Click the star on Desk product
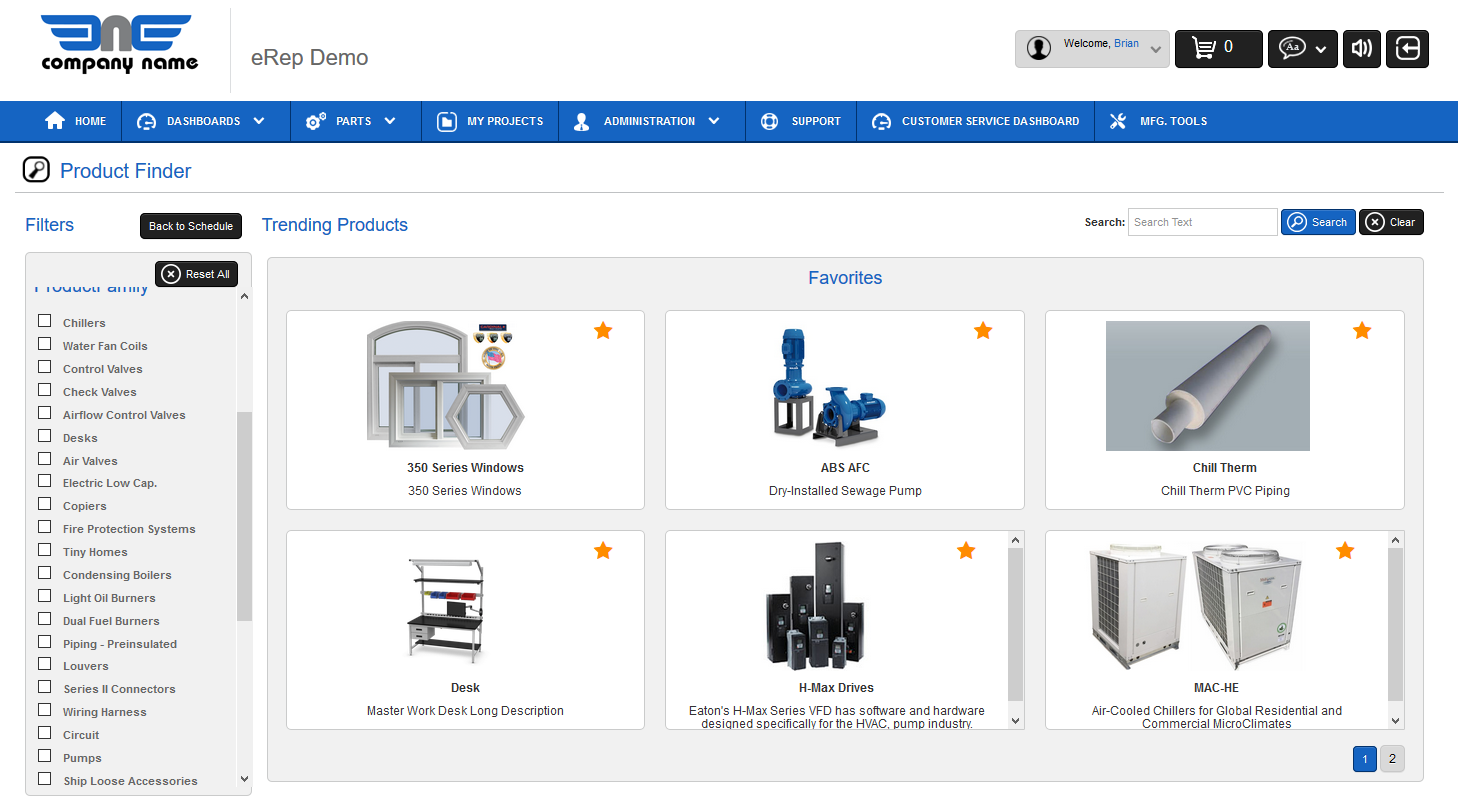Image resolution: width=1458 pixels, height=801 pixels. click(603, 550)
